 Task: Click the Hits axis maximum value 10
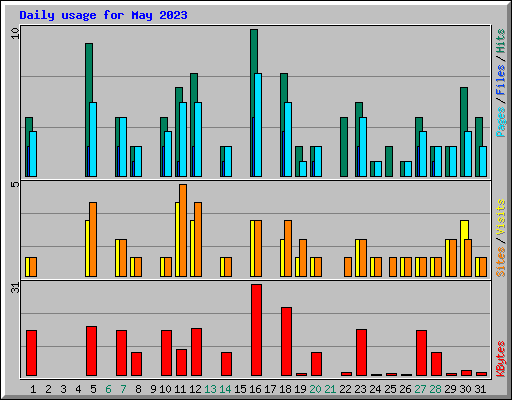(15, 33)
